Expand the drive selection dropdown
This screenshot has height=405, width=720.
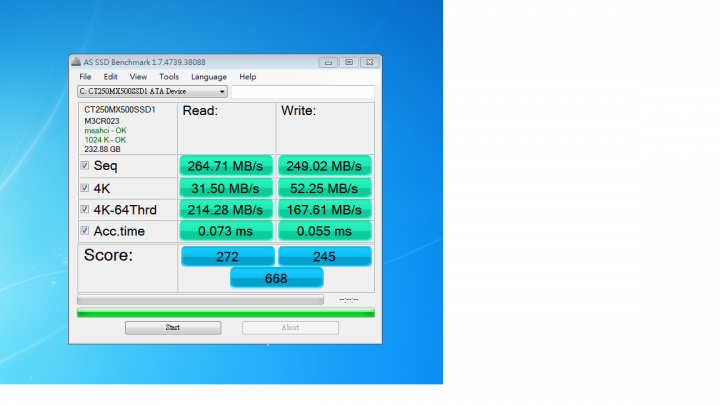152,91
